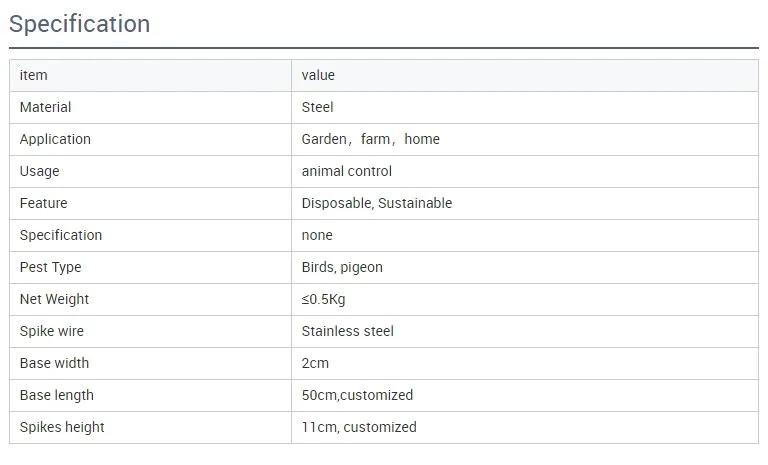
Task: Select the Pest Type row label
Action: (51, 267)
